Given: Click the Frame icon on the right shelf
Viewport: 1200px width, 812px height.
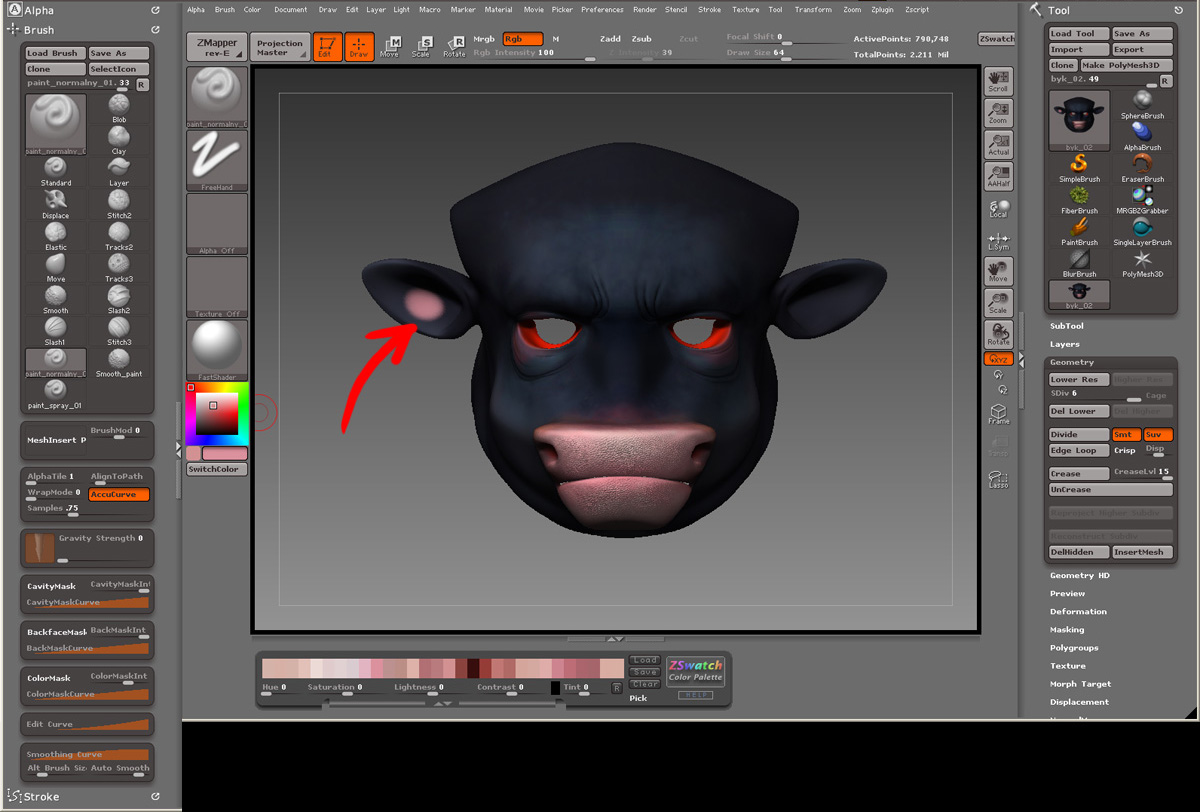Looking at the screenshot, I should coord(998,411).
